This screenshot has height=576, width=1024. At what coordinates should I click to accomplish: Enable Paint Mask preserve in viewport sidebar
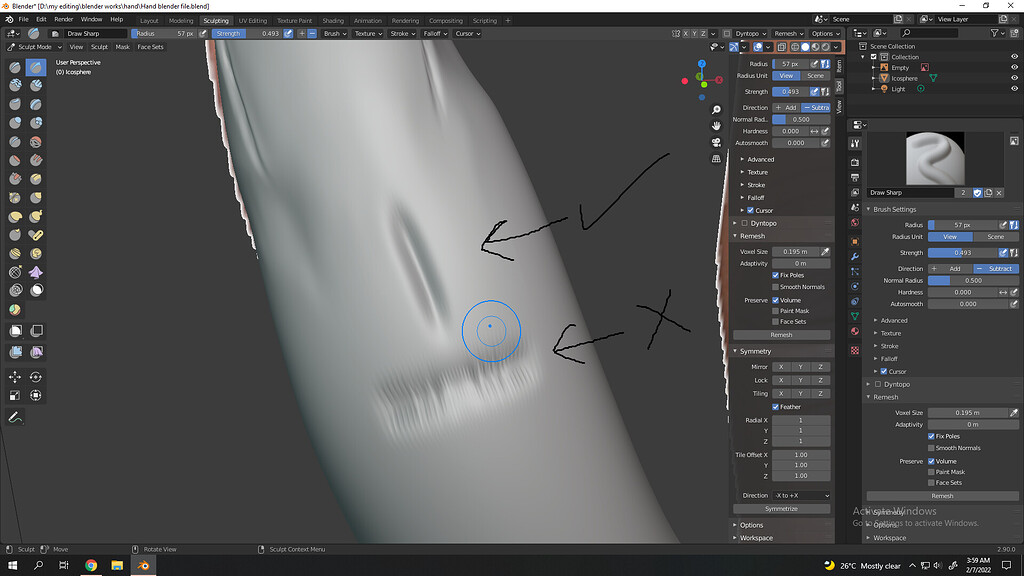click(x=775, y=311)
